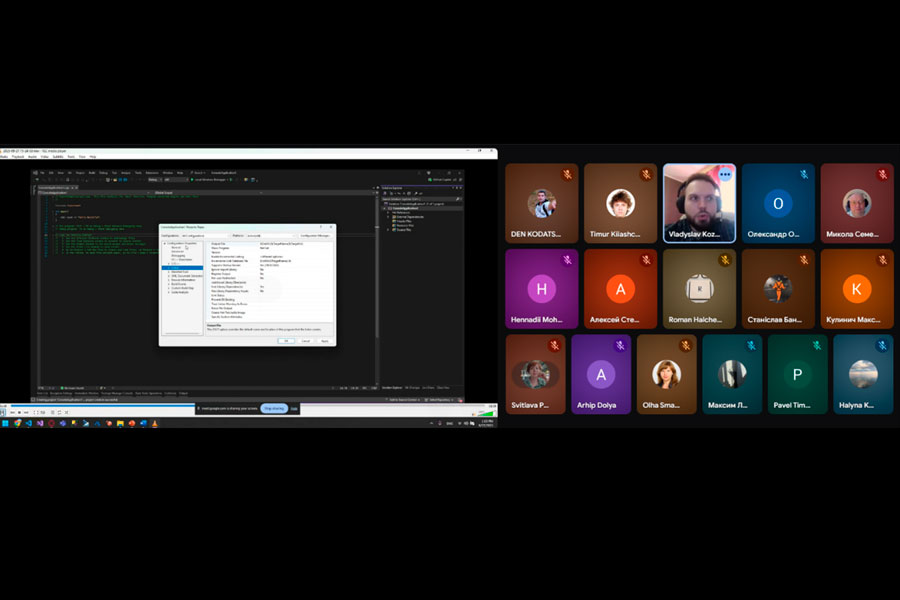Screen dimensions: 900x600
Task: Click muted mic icon on Микола Семе... tile
Action: click(x=883, y=174)
